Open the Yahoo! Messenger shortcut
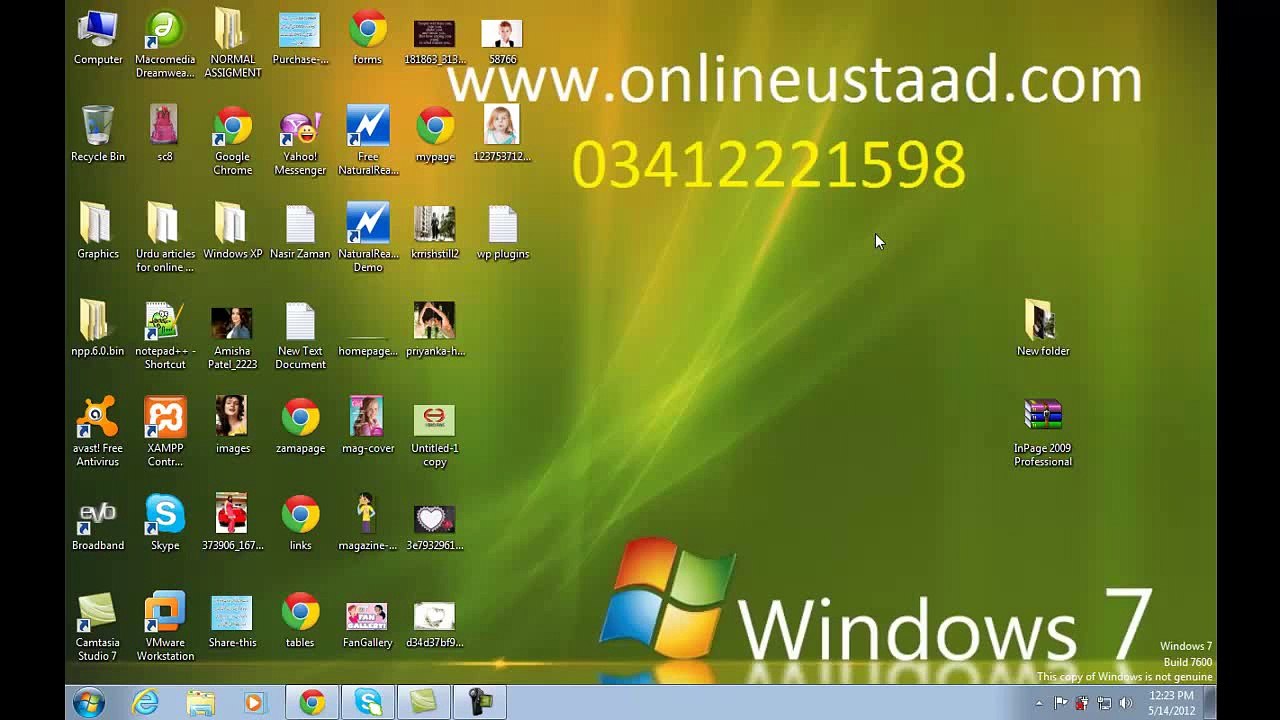This screenshot has height=720, width=1280. click(300, 141)
